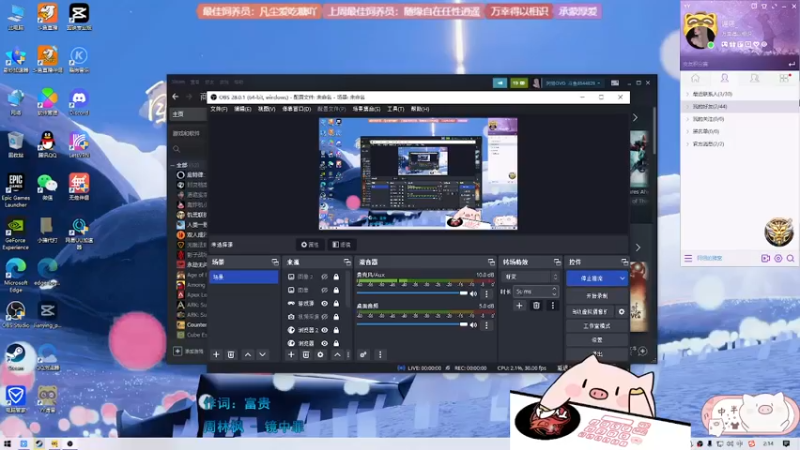This screenshot has width=800, height=450.
Task: Add a new scene with the plus icon in the Scenes dock
Action: pyautogui.click(x=216, y=355)
